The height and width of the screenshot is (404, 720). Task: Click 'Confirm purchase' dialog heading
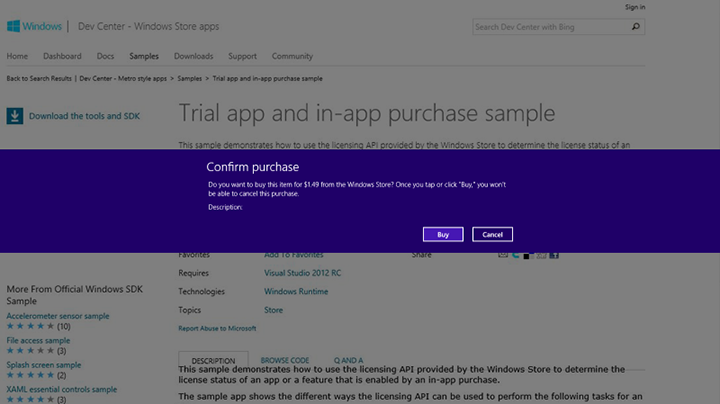253,167
